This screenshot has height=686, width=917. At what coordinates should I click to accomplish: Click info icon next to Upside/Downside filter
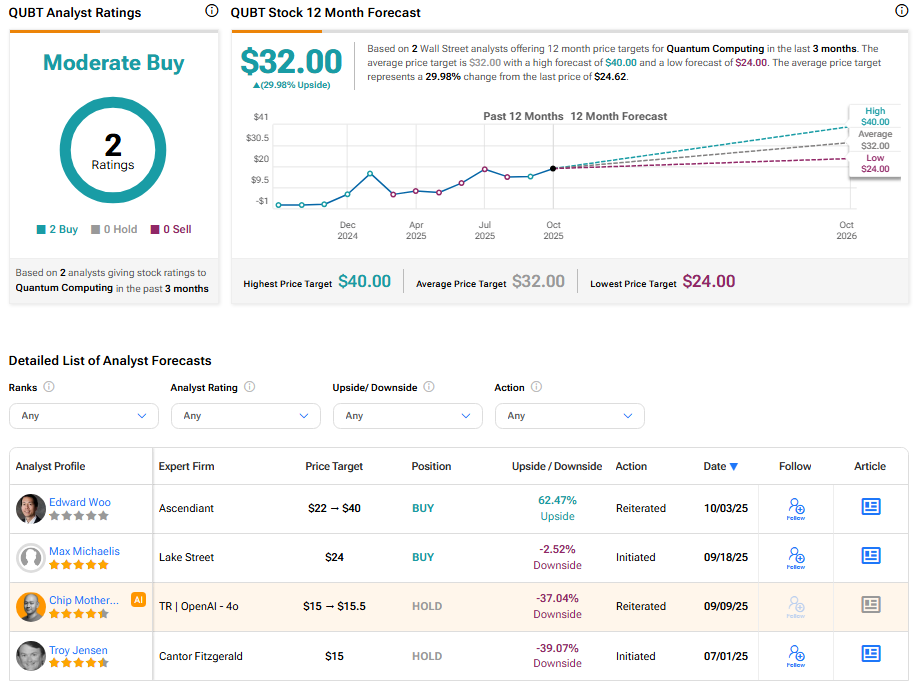tap(429, 387)
